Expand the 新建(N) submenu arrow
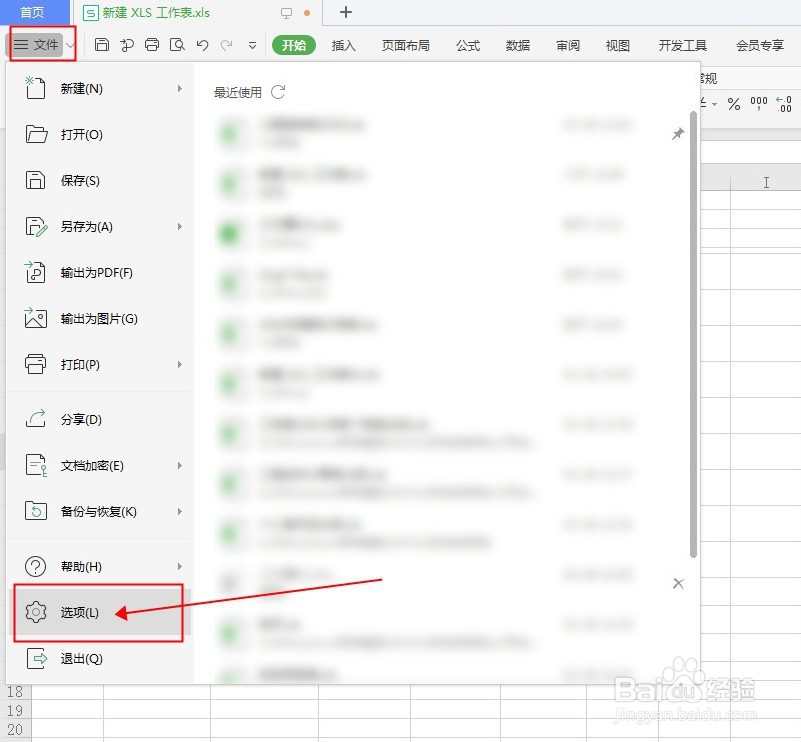 [179, 89]
